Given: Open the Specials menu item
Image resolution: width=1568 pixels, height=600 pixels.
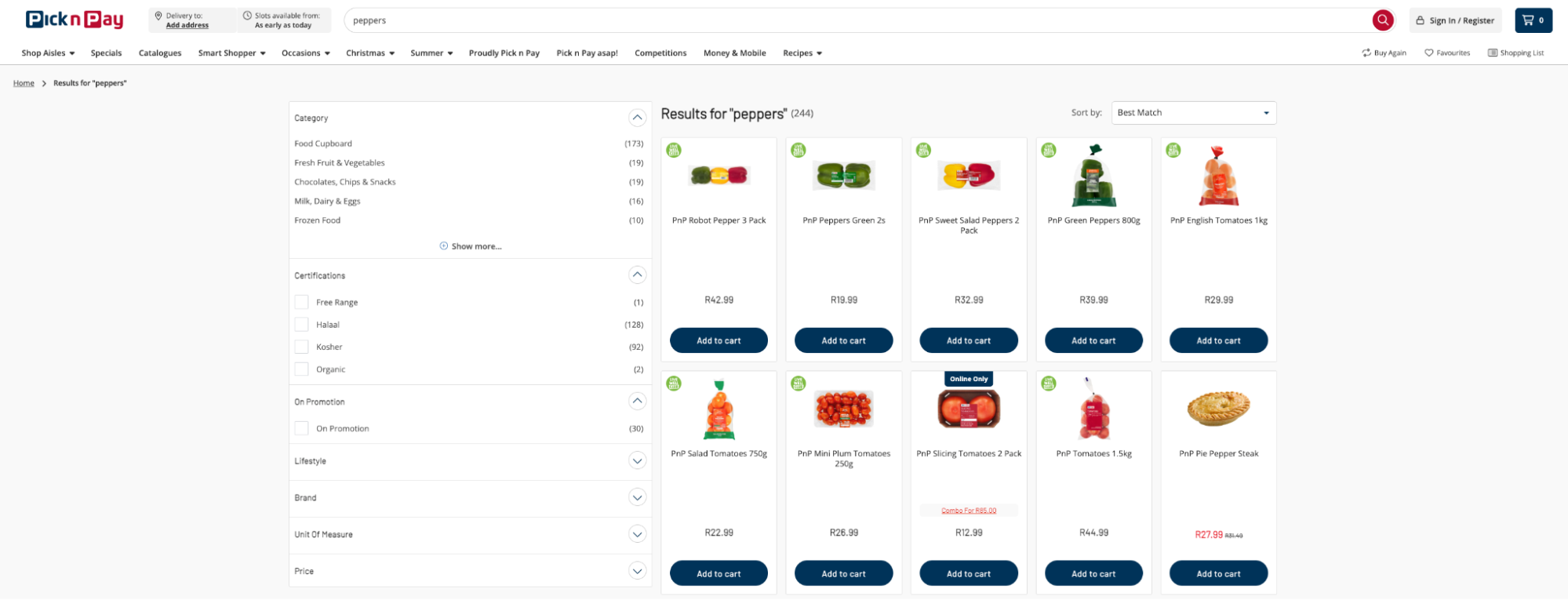Looking at the screenshot, I should [x=106, y=53].
